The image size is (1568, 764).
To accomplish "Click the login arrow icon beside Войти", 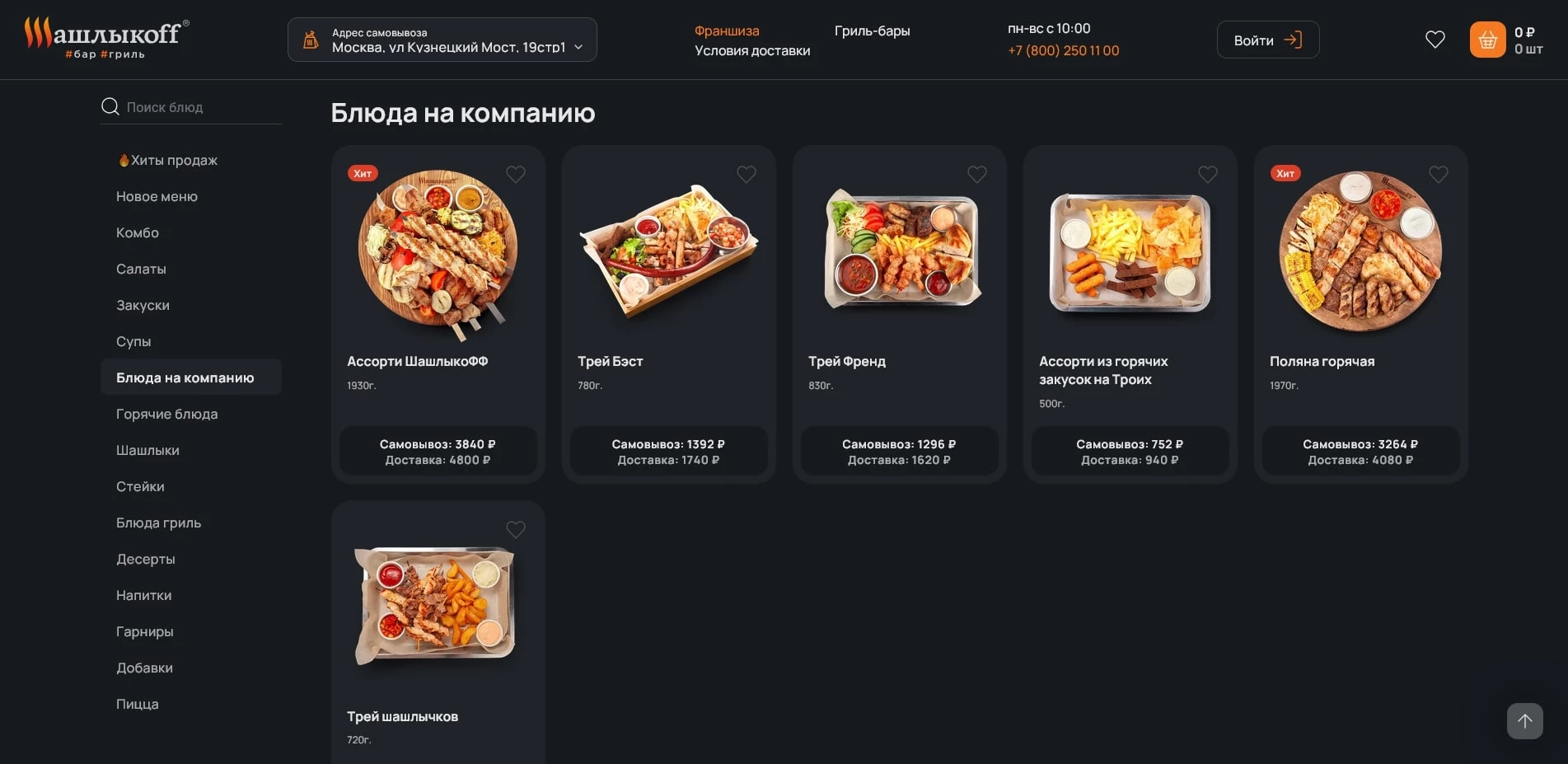I will point(1293,40).
